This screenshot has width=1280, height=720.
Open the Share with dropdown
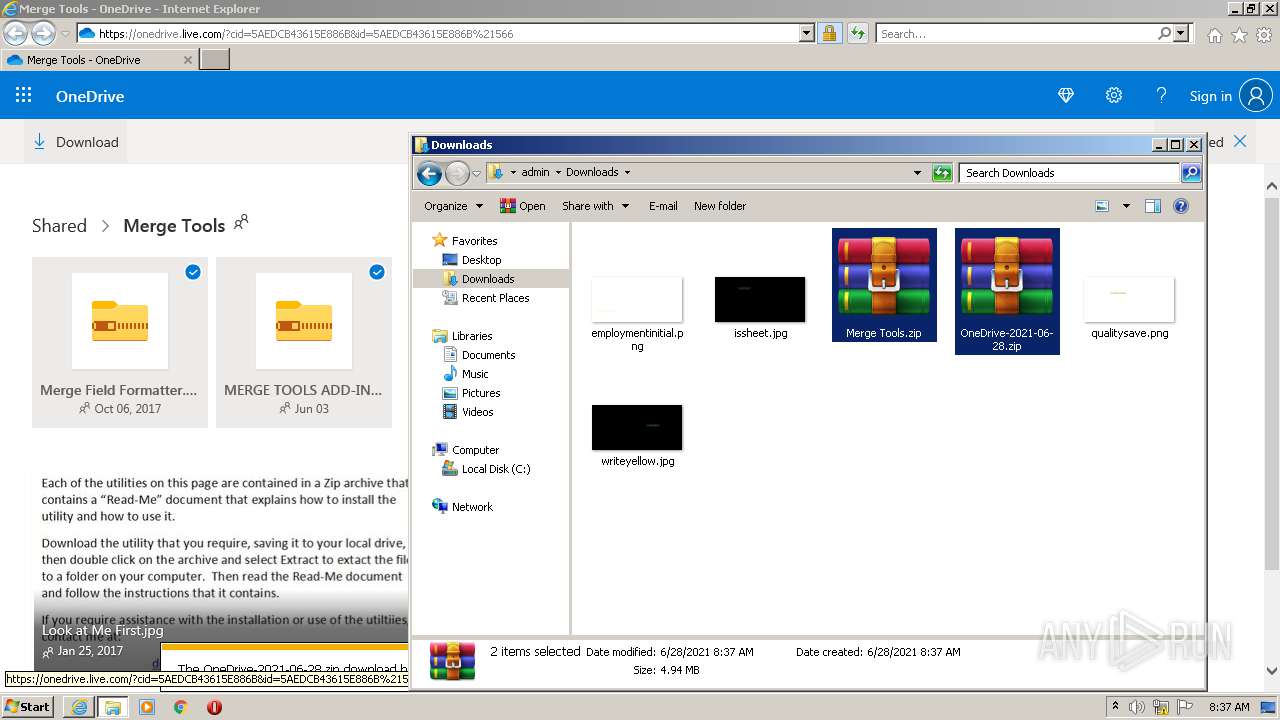click(596, 206)
